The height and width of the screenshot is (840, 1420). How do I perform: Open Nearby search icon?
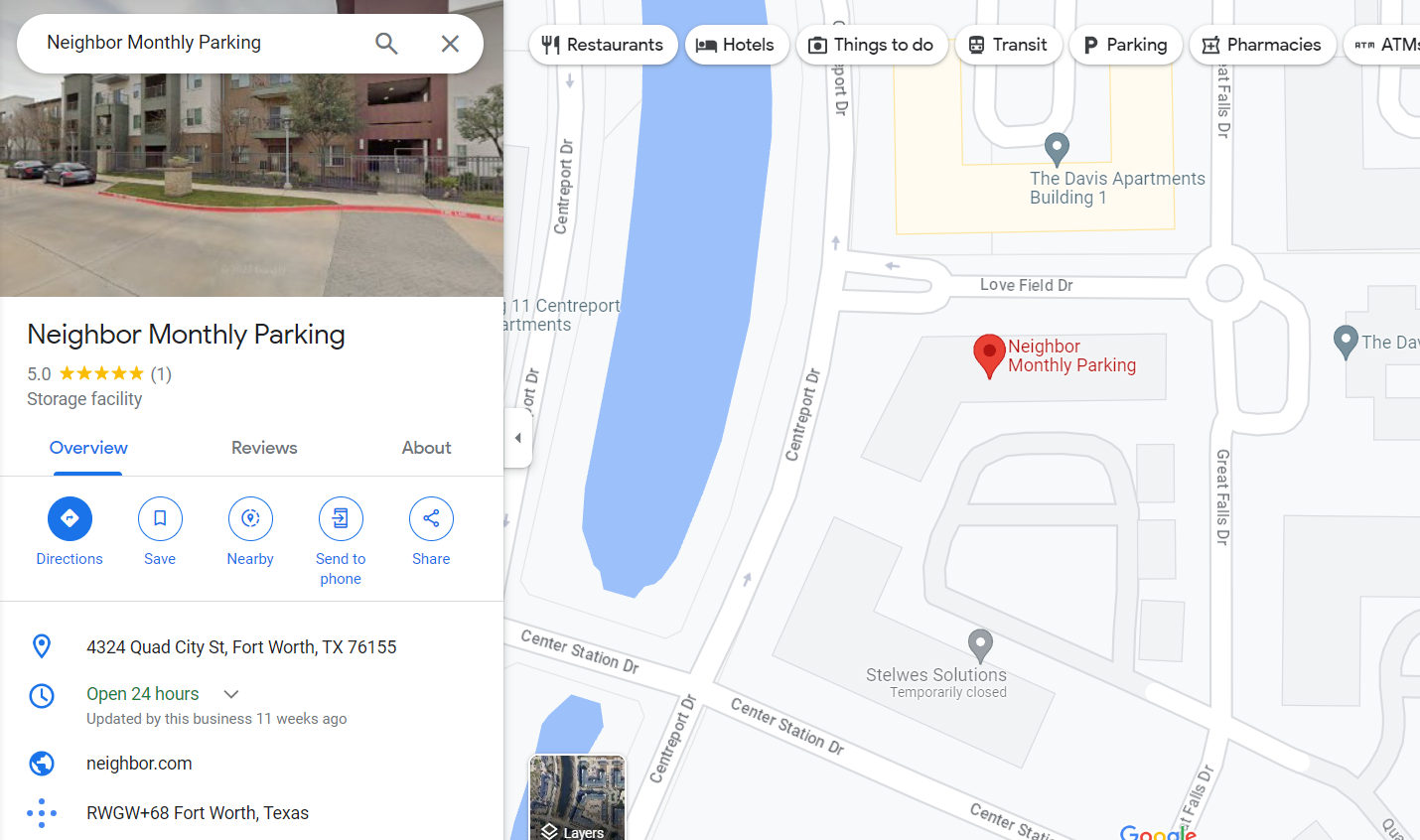250,518
